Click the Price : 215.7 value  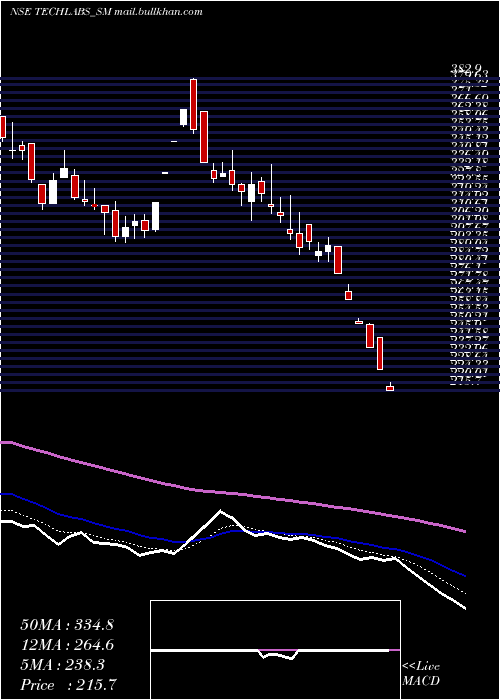(70, 685)
